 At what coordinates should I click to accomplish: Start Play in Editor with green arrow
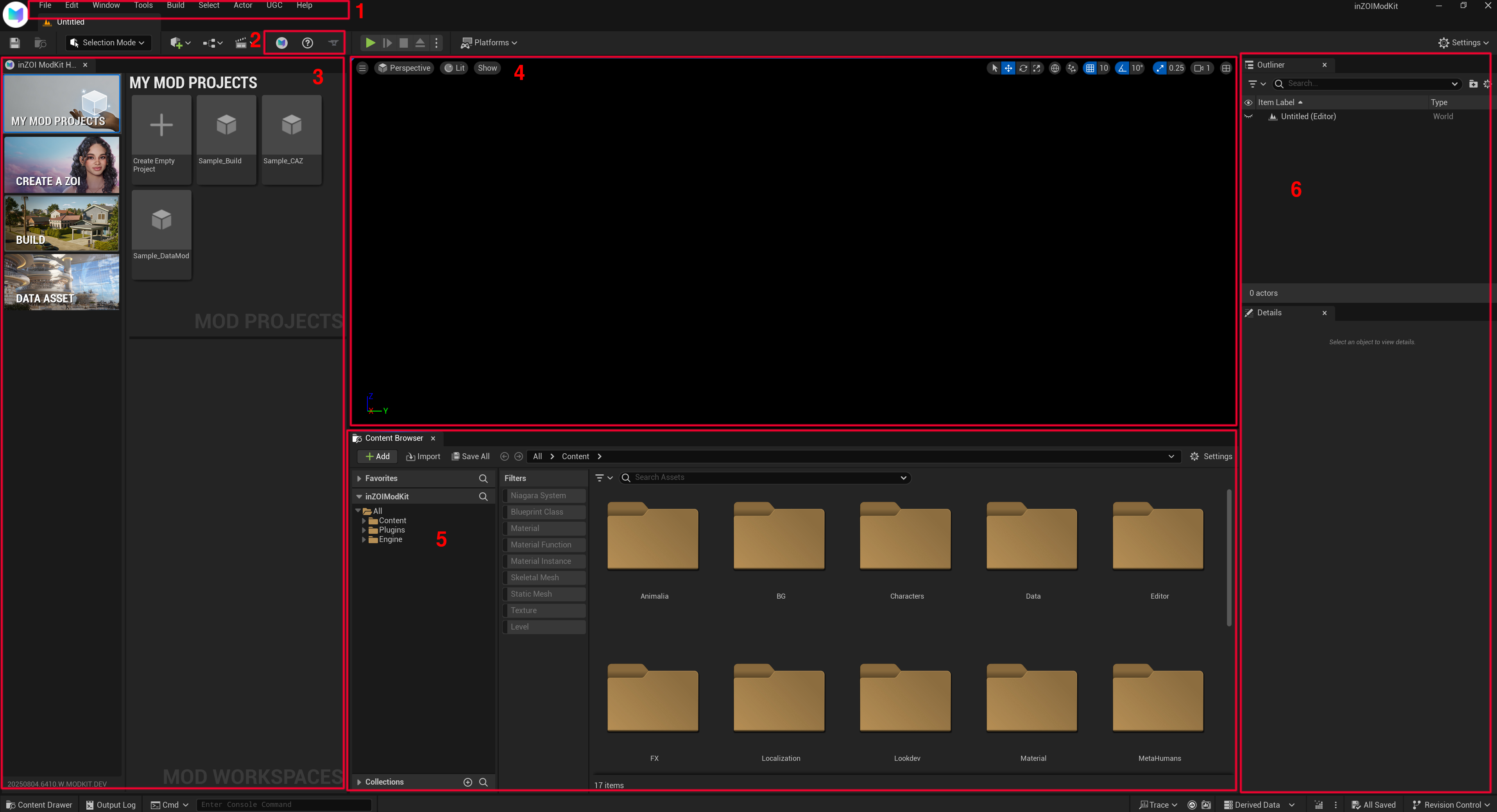pyautogui.click(x=370, y=43)
